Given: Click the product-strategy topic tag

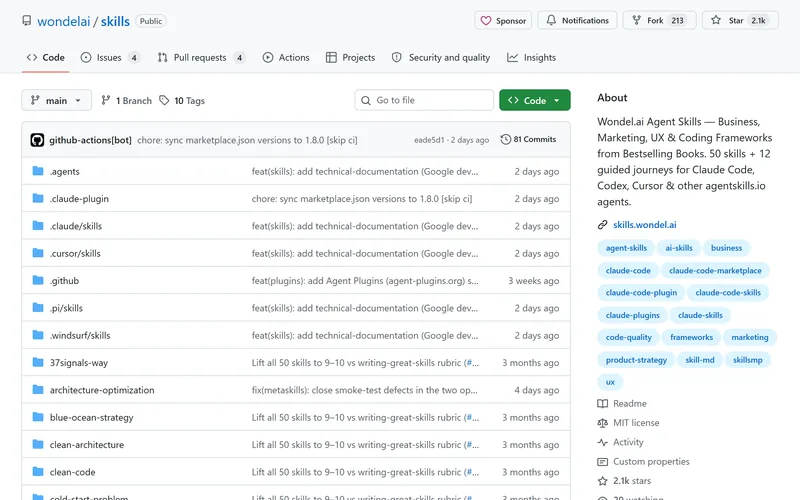Looking at the screenshot, I should pos(636,360).
